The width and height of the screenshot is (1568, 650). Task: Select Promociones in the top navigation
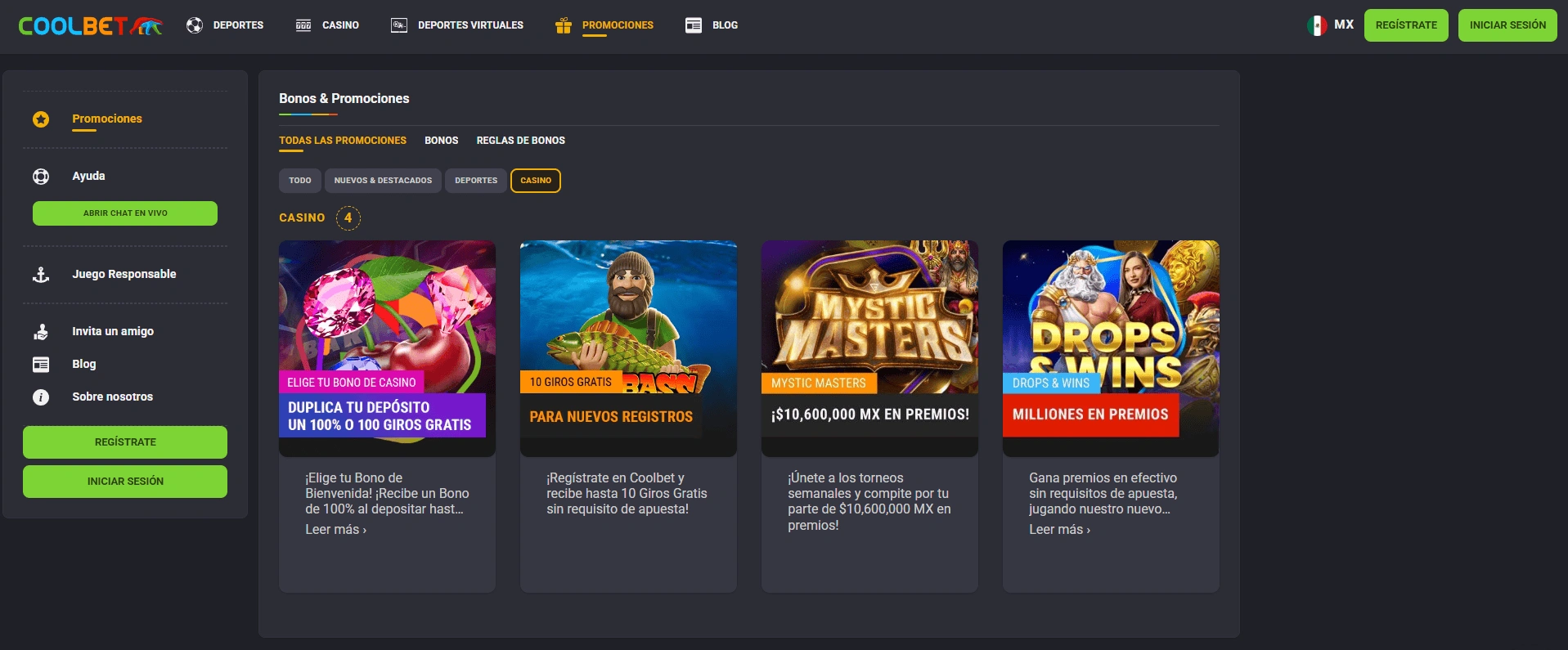click(x=618, y=25)
